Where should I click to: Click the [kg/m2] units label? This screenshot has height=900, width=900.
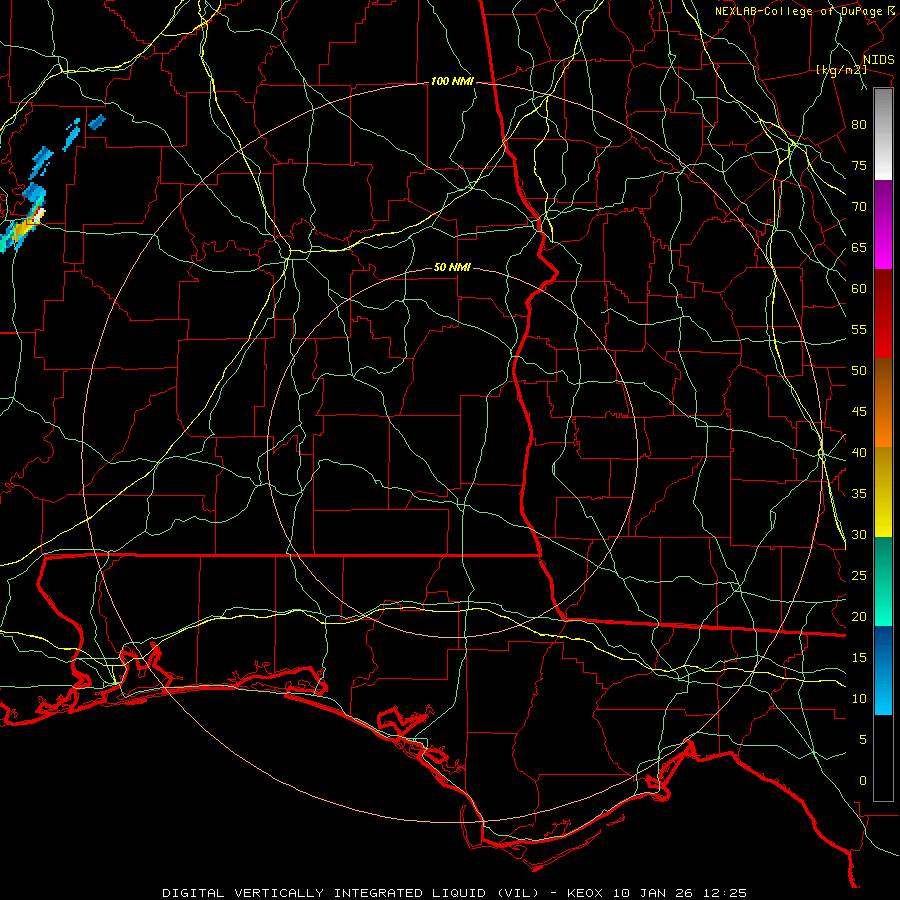[x=841, y=70]
